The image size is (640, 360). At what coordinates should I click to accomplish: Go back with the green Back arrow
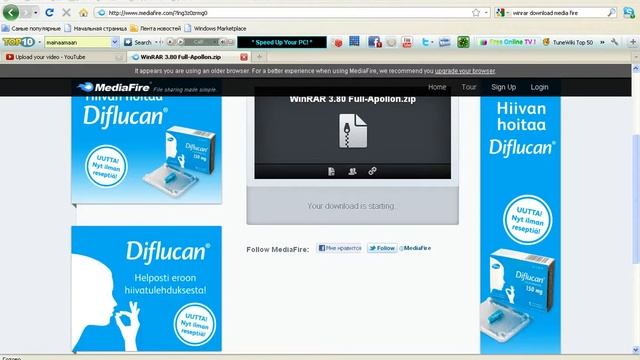click(x=11, y=13)
